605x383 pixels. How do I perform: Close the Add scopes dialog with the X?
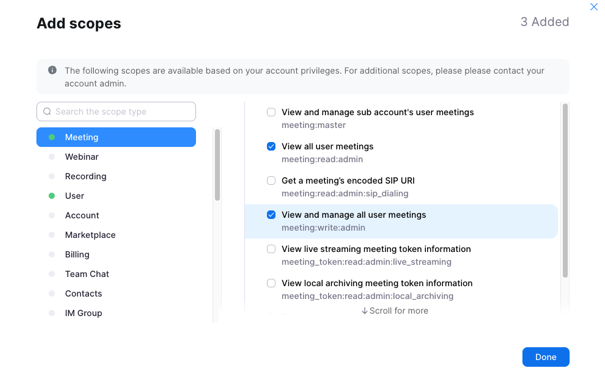[x=594, y=7]
